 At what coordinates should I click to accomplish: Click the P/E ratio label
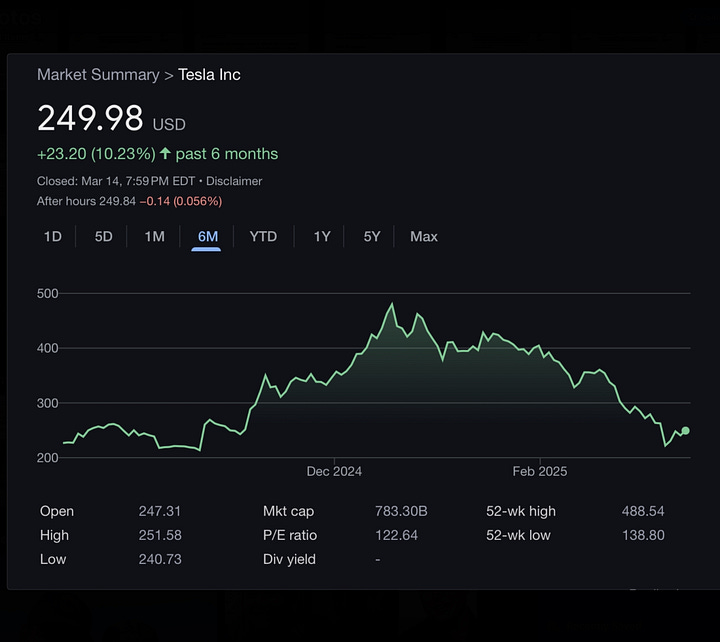[x=290, y=535]
